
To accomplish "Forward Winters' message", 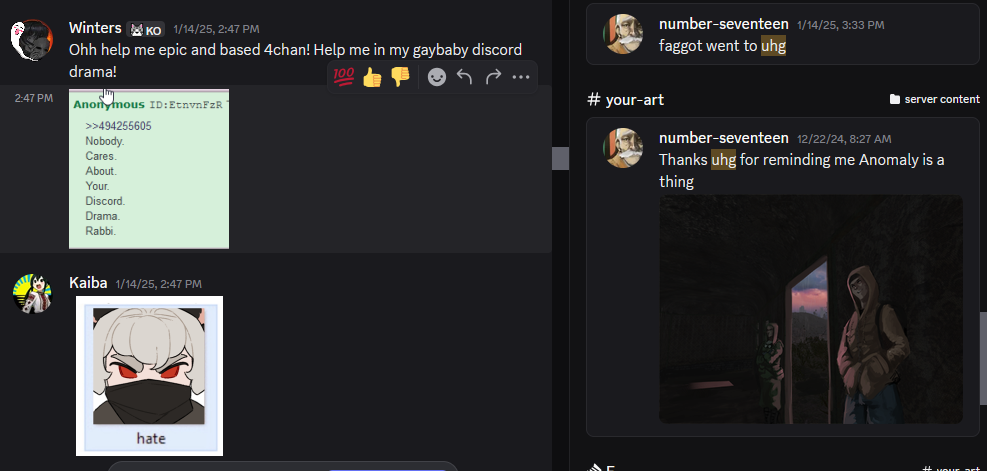I will coord(493,77).
